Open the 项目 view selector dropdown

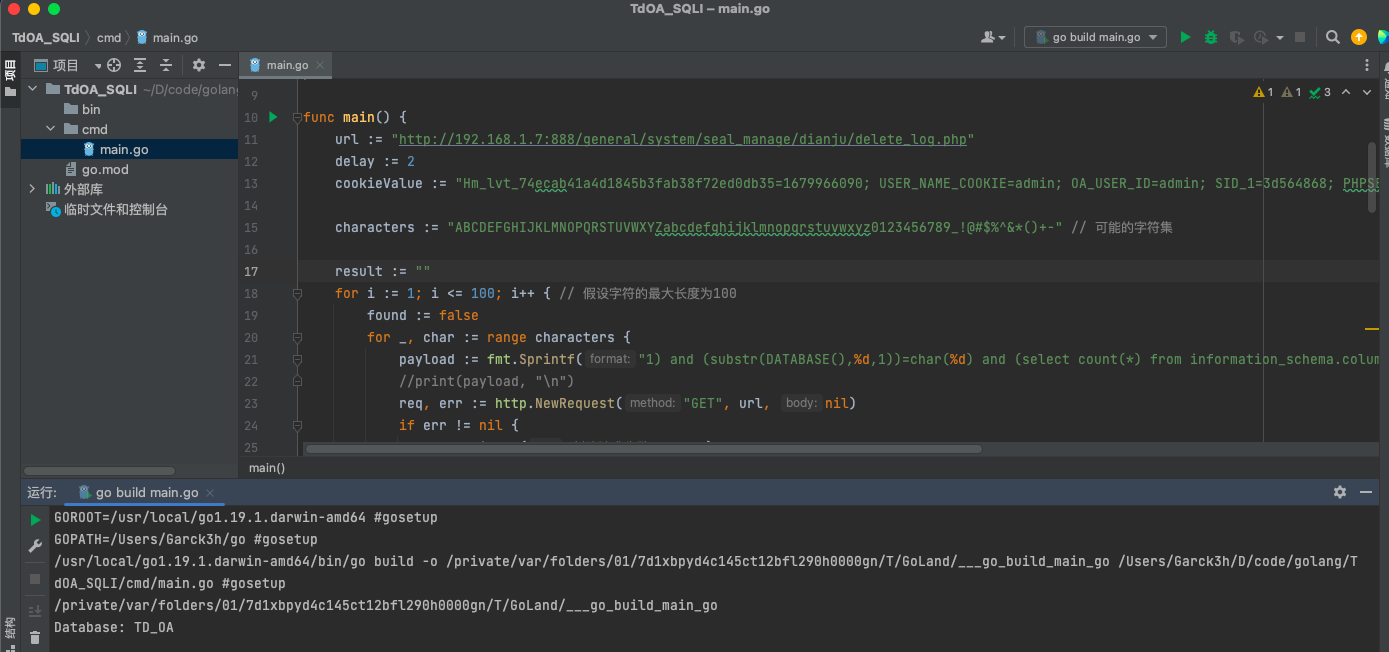68,65
